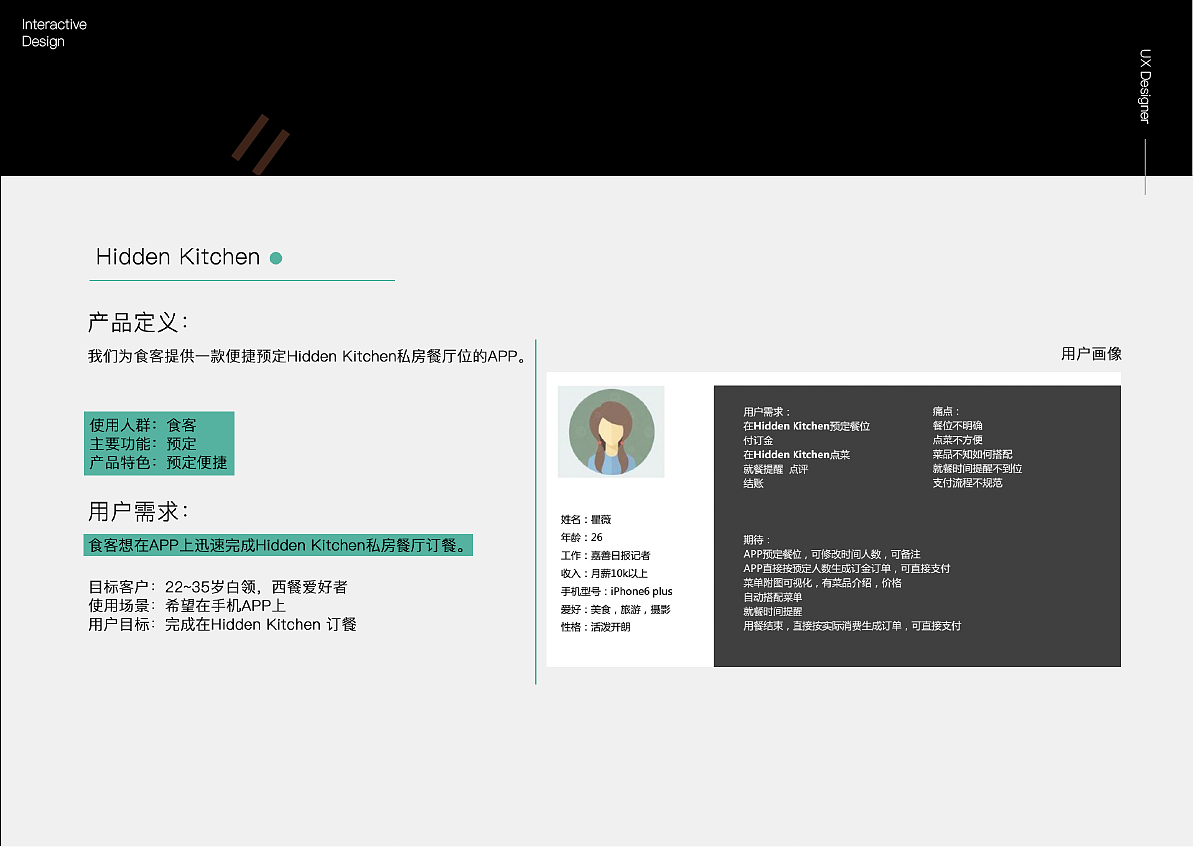
Task: Click the '主要功能: 预定' line
Action: [x=143, y=444]
